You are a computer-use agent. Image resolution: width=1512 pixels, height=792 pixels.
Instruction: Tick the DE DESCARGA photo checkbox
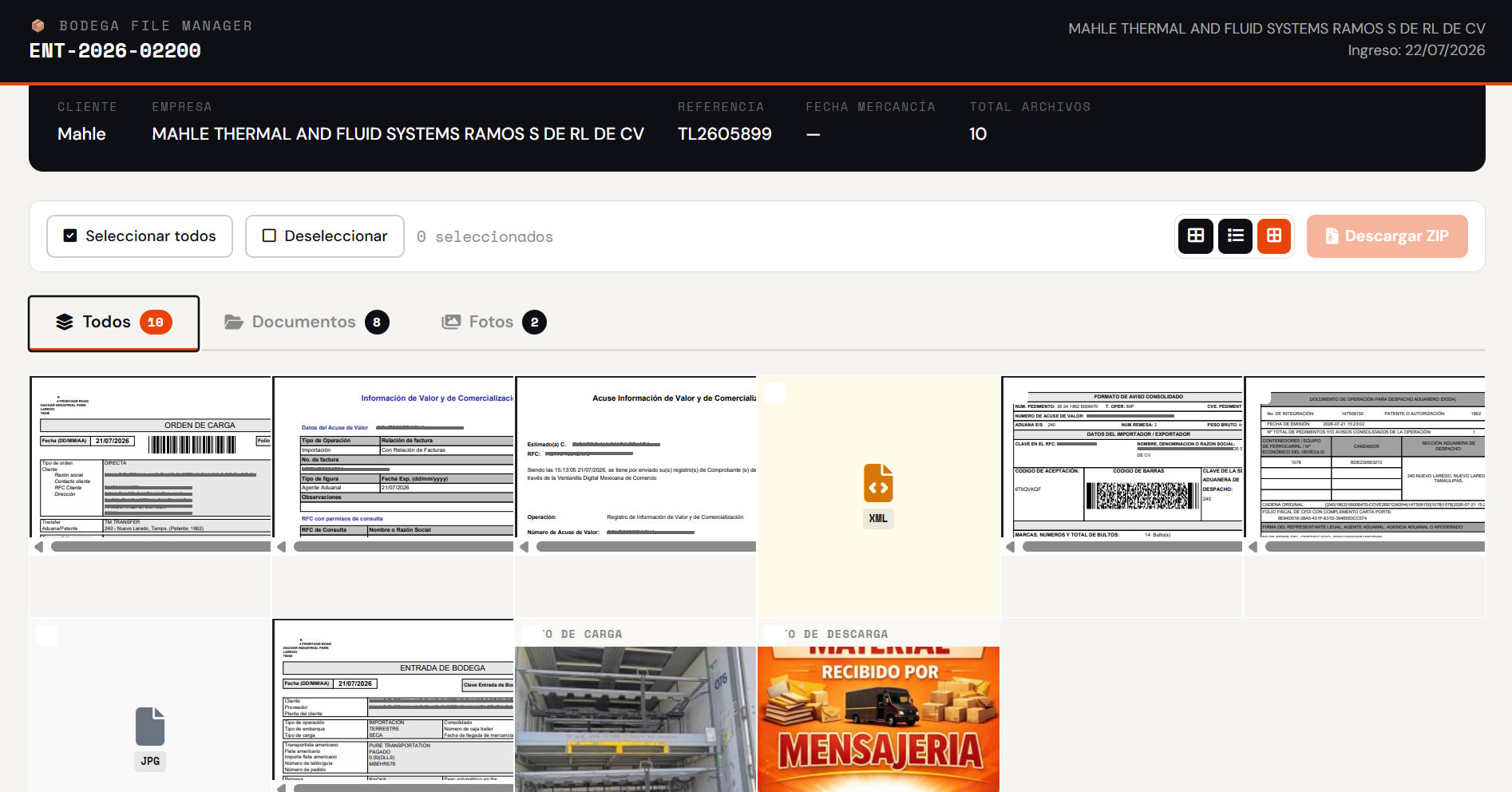click(x=775, y=636)
